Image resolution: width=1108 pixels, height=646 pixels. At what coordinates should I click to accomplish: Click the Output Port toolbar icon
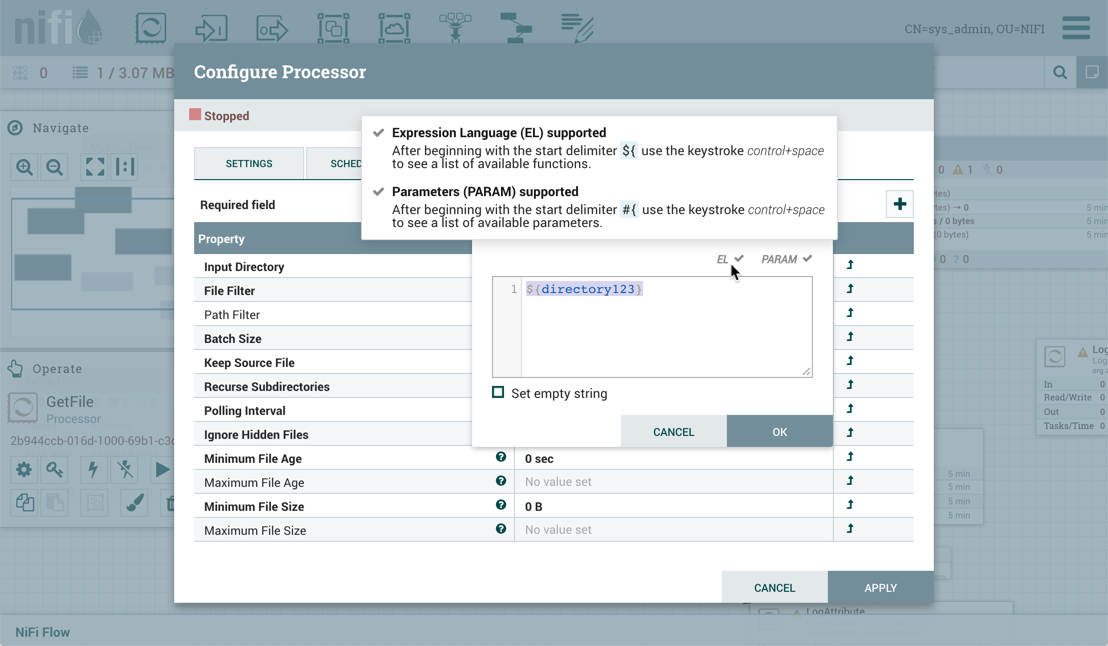coord(271,28)
